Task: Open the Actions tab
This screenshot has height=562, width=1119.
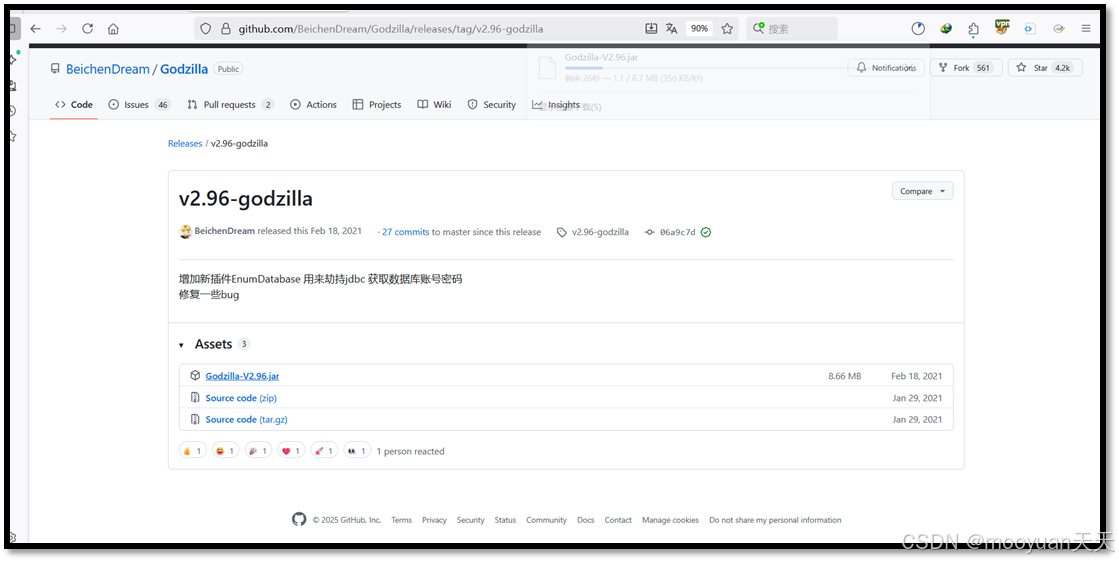Action: pyautogui.click(x=313, y=105)
